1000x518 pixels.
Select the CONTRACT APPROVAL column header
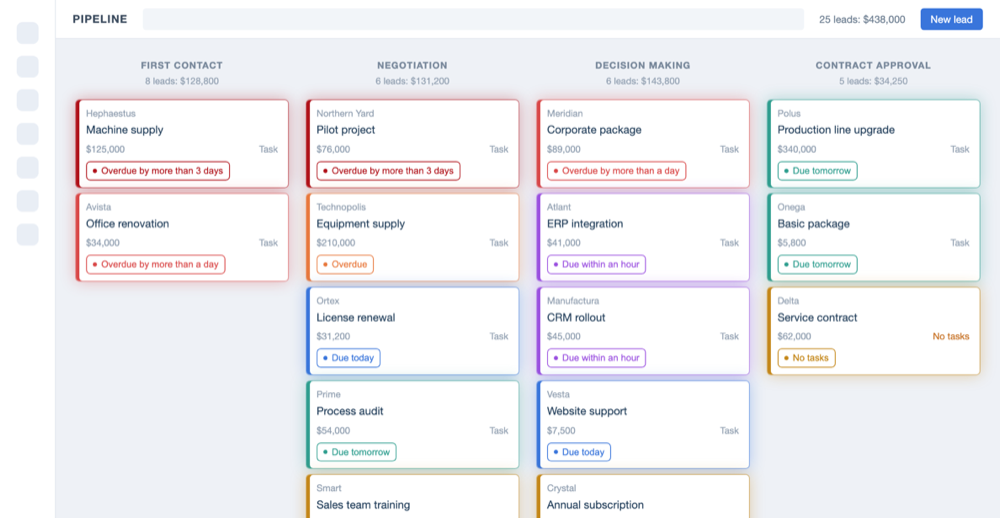873,65
